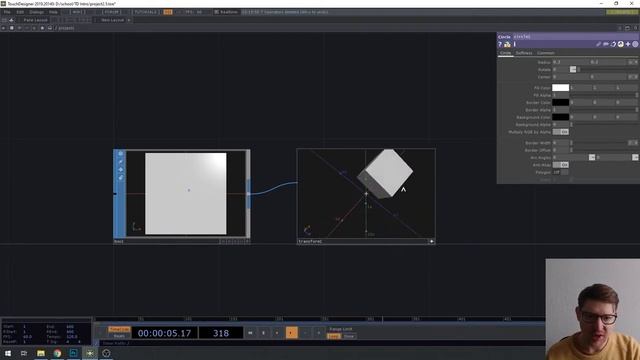Viewport: 640px width, 360px height.
Task: Toggle the lock flag on the box node
Action: [x=120, y=178]
